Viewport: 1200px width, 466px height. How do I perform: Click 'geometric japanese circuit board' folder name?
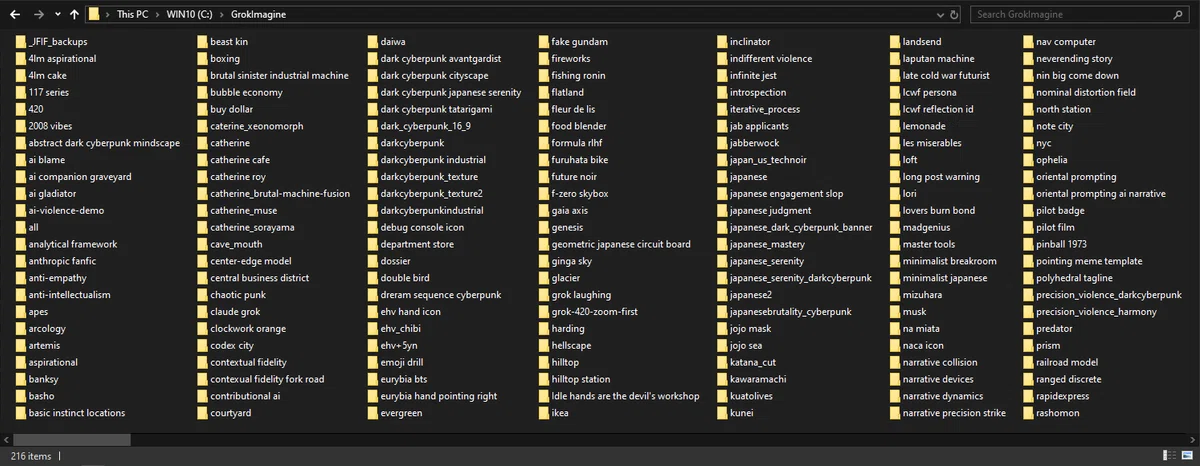[621, 244]
